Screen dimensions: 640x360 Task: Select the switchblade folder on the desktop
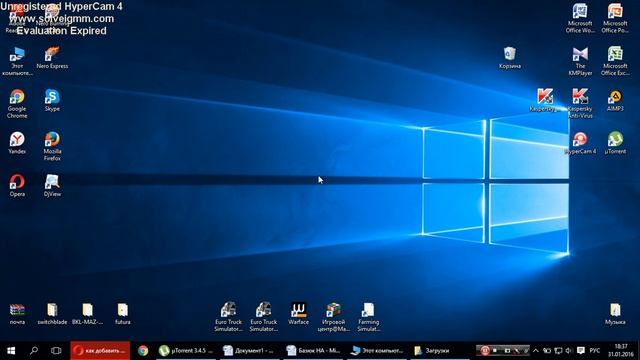52,314
